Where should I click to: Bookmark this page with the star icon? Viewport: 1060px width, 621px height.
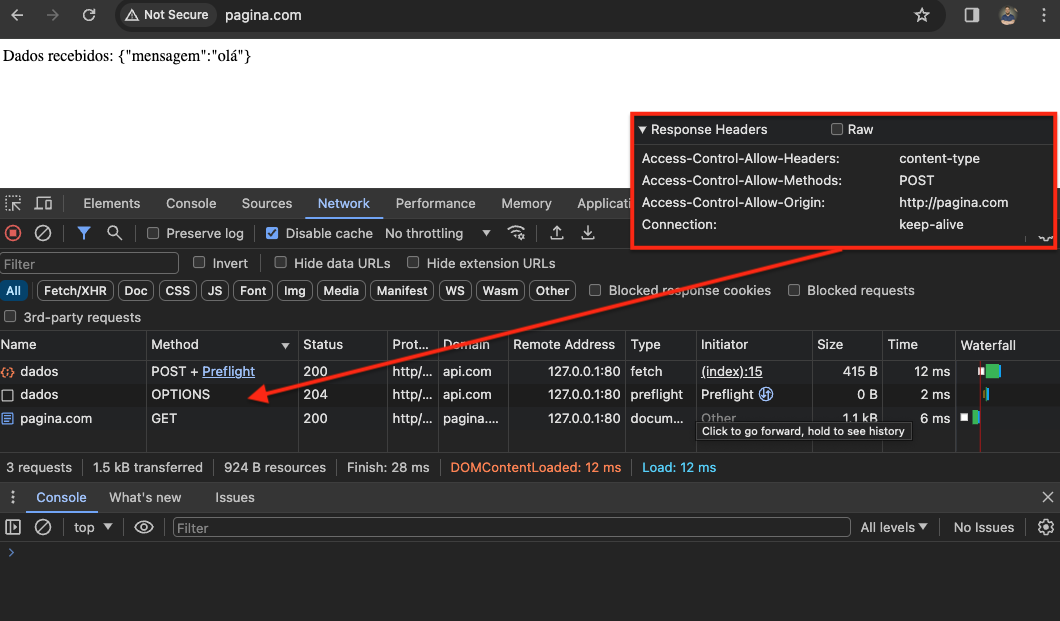click(x=921, y=15)
